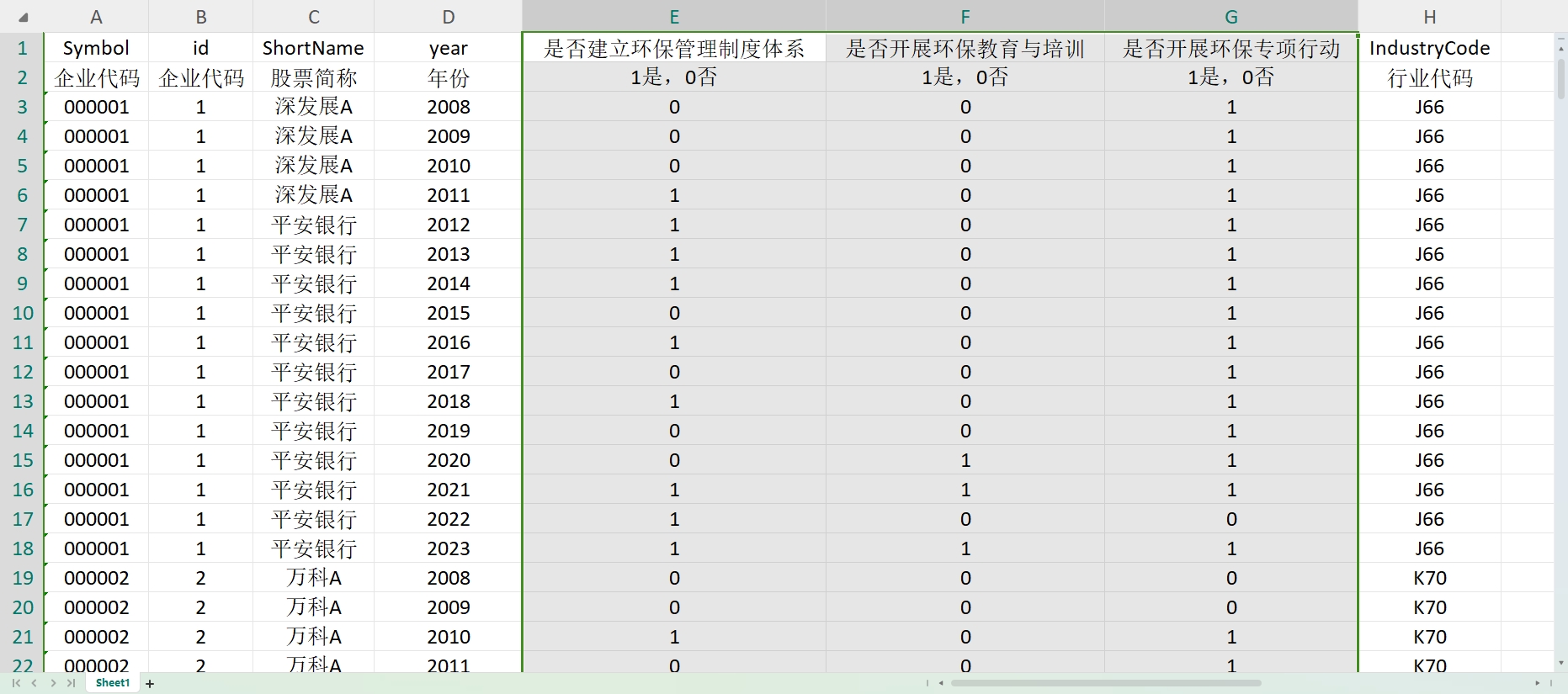The width and height of the screenshot is (1568, 694).
Task: Click the '行业代码' cell
Action: tap(1430, 77)
